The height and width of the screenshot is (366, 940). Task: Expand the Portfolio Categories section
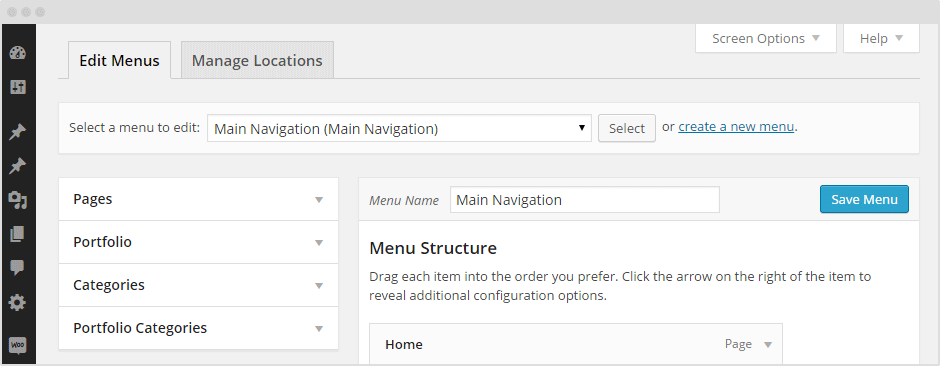click(x=198, y=328)
